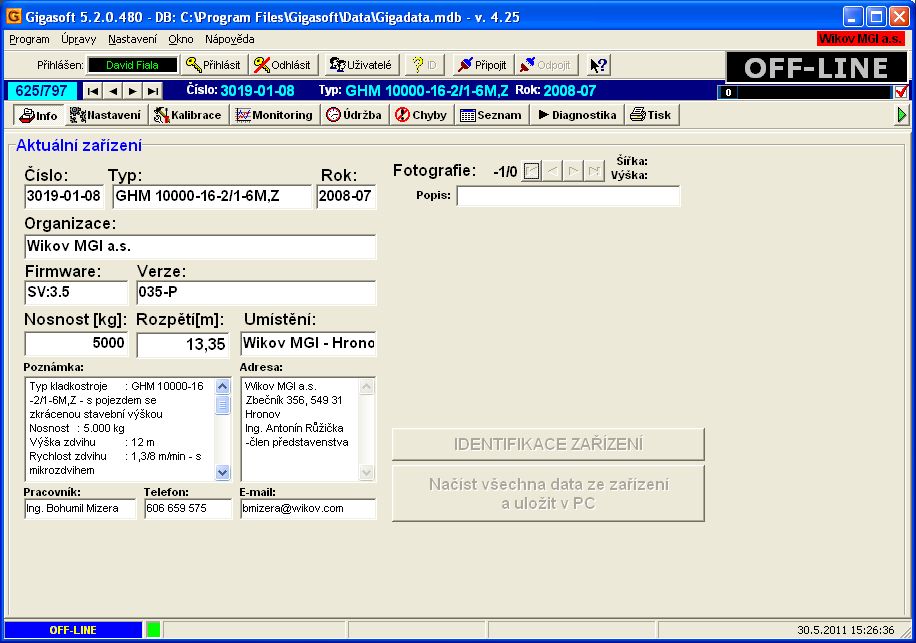The height and width of the screenshot is (643, 916).
Task: Toggle the red checkbox beside progress bar
Action: click(901, 92)
